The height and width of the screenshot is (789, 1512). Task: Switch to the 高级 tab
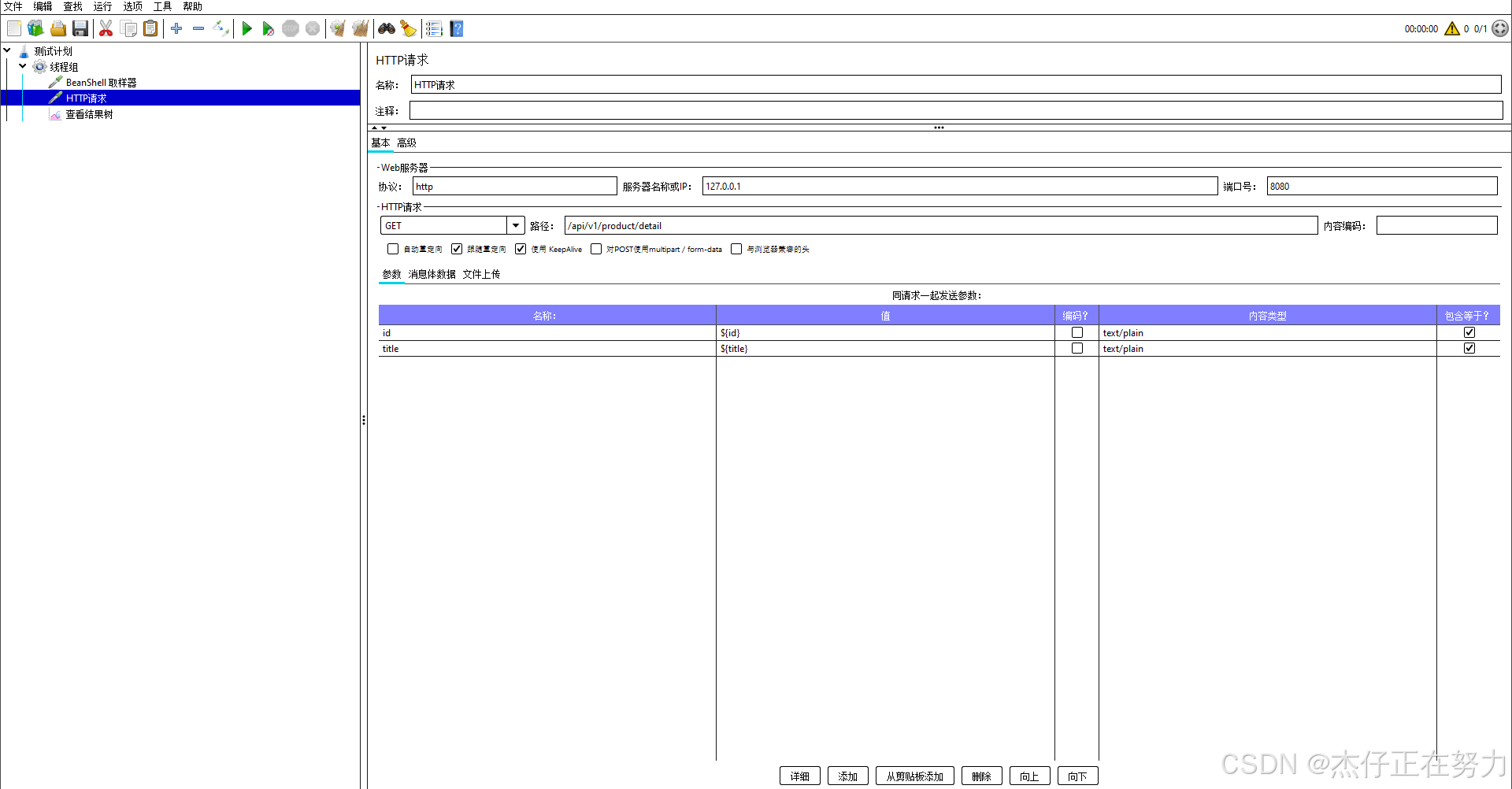pyautogui.click(x=406, y=143)
